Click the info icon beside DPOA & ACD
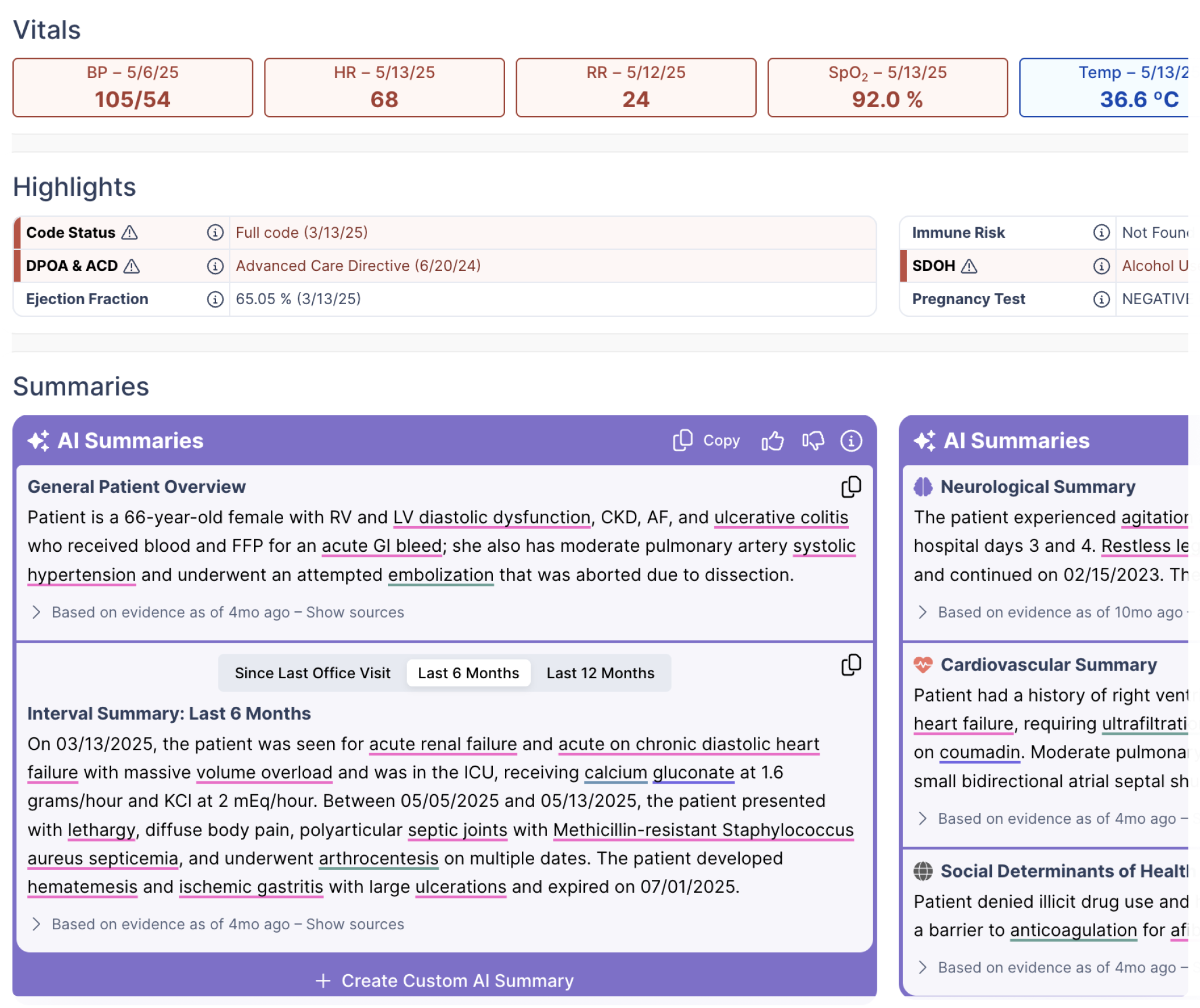 click(x=215, y=266)
